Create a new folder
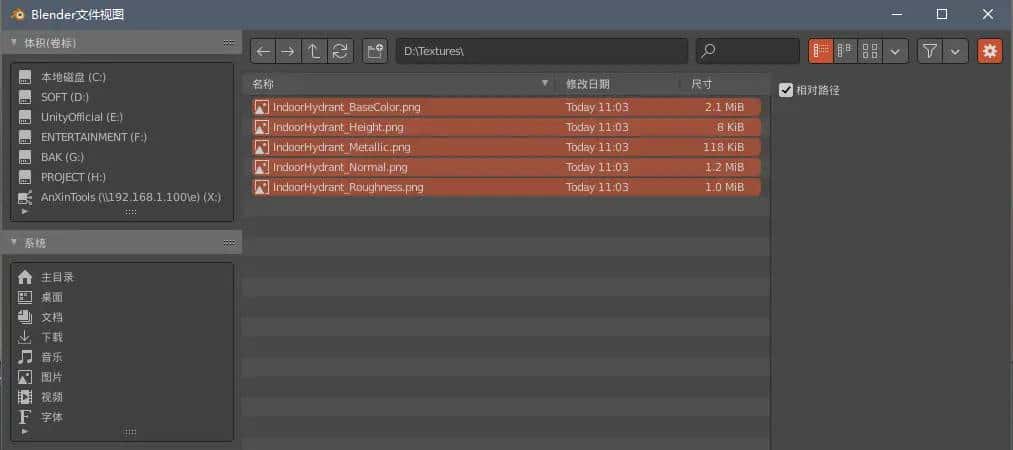 (375, 52)
